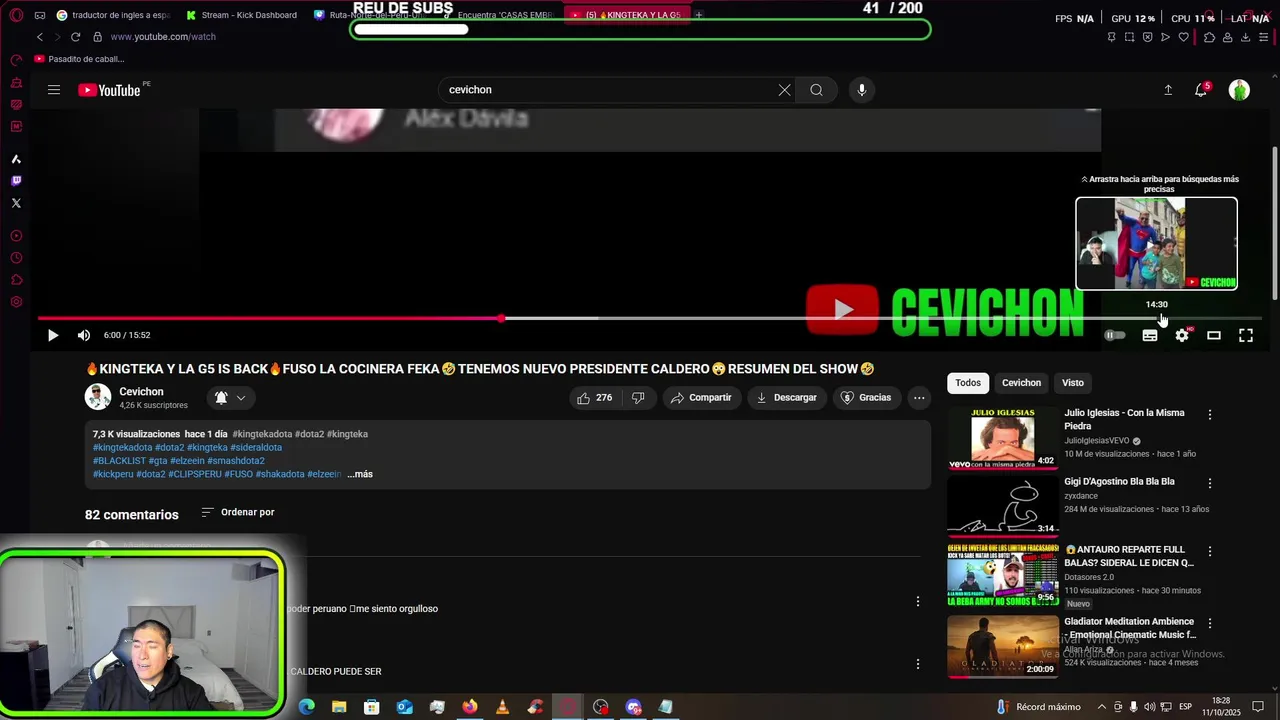Open X (Twitter) in Opera sidebar

point(16,203)
